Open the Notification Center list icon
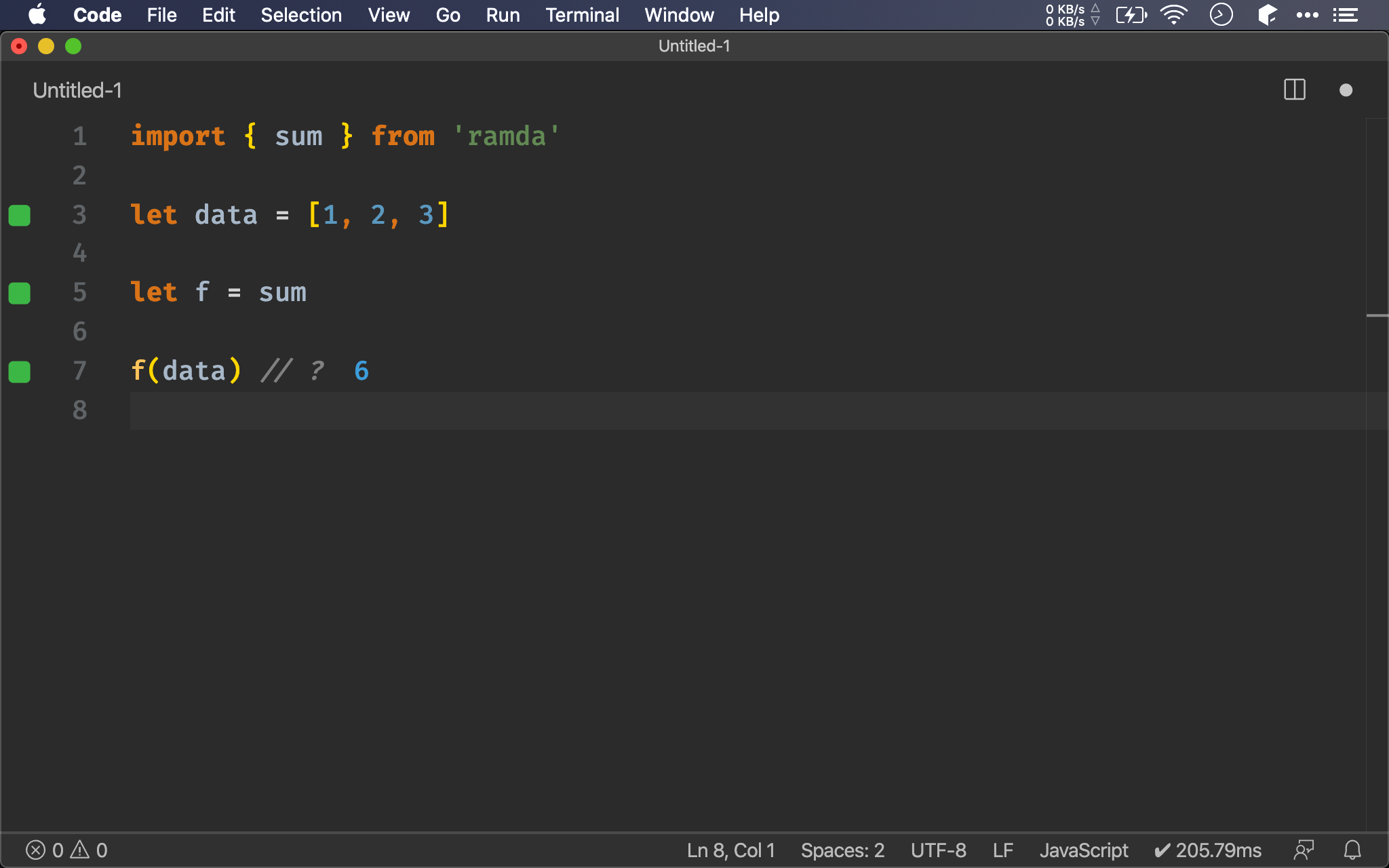Viewport: 1389px width, 868px height. pyautogui.click(x=1346, y=15)
